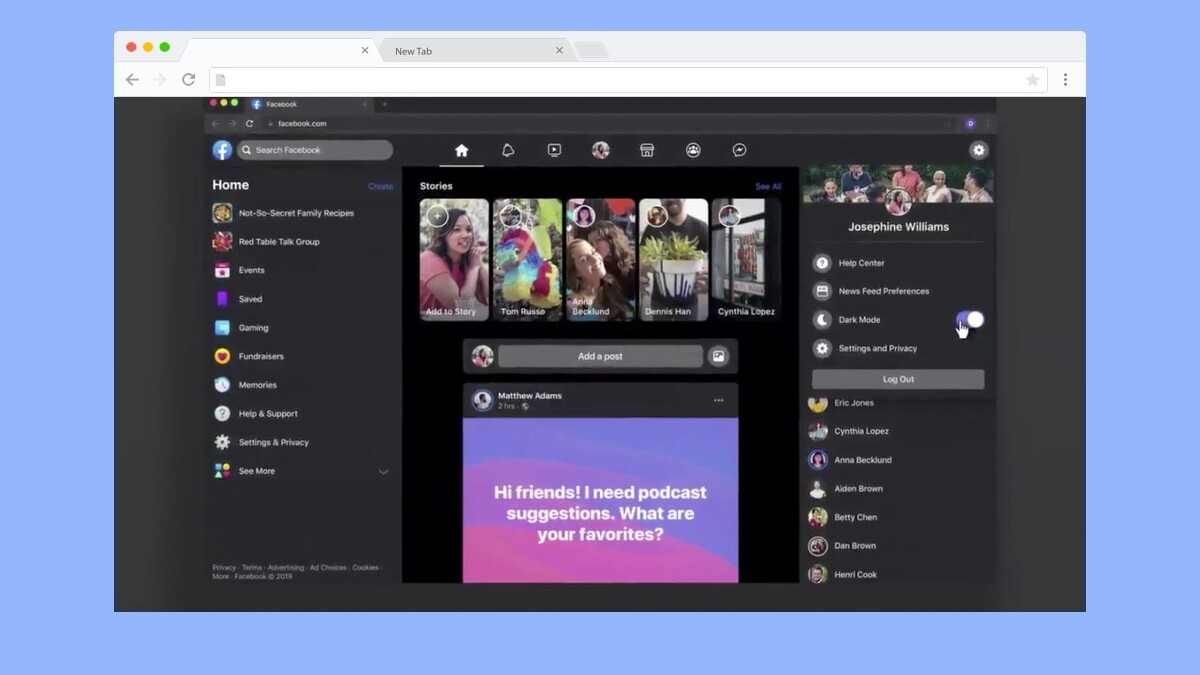Bookmark page with the star icon
The width and height of the screenshot is (1200, 675).
point(1032,80)
